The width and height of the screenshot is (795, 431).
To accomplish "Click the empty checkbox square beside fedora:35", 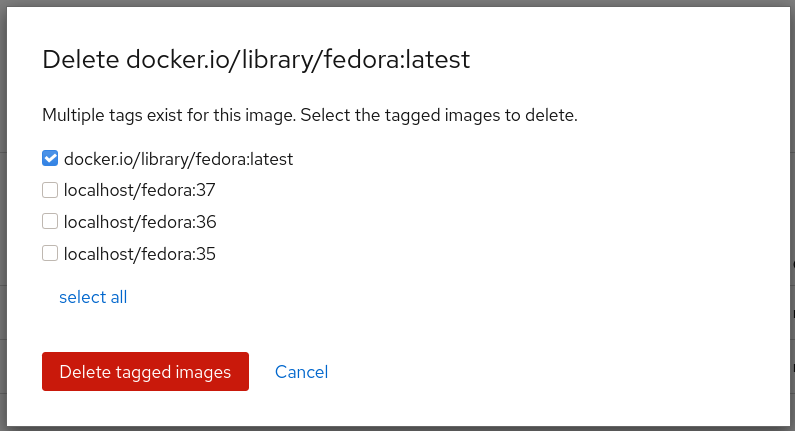I will point(50,253).
